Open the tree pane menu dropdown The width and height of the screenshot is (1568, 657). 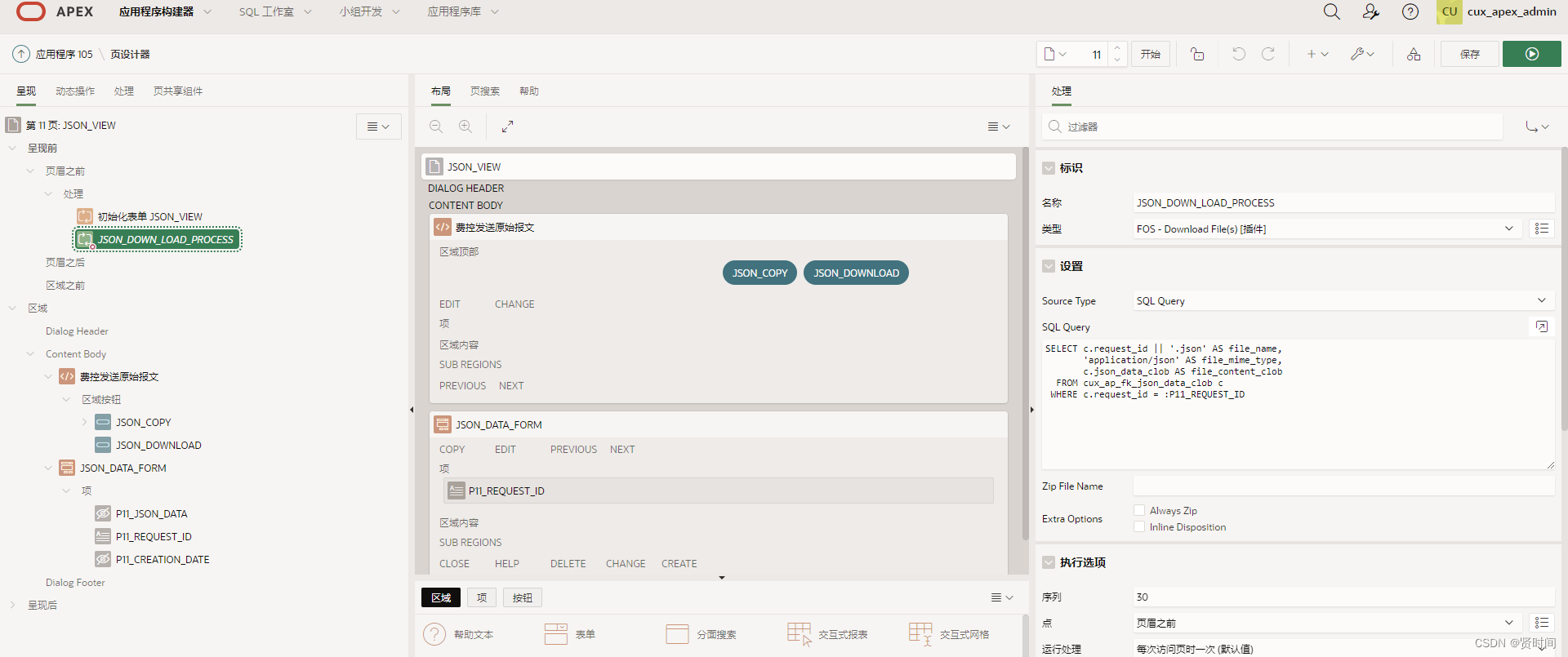click(x=378, y=127)
